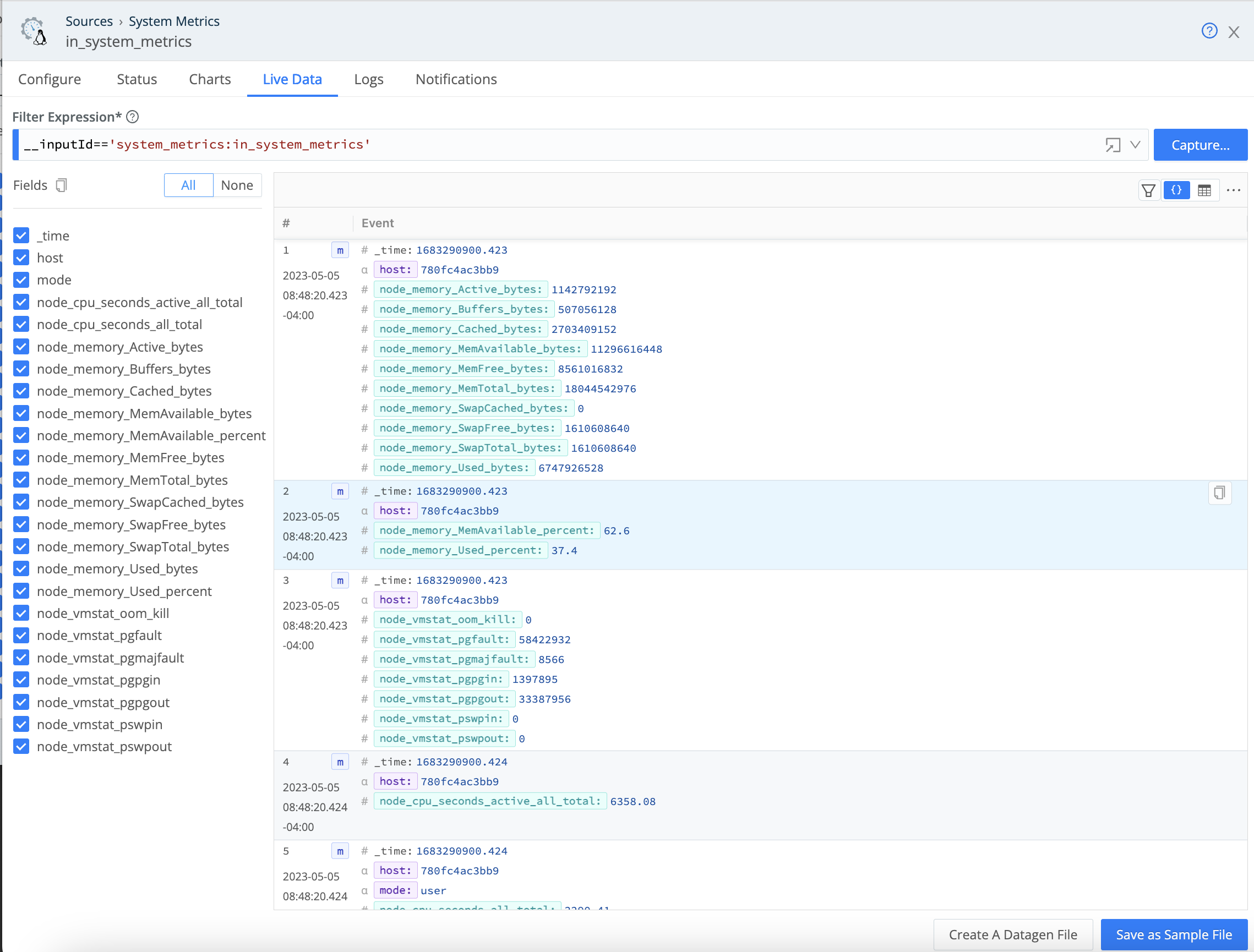The image size is (1254, 952).
Task: Open the capture options dropdown chevron
Action: (1136, 145)
